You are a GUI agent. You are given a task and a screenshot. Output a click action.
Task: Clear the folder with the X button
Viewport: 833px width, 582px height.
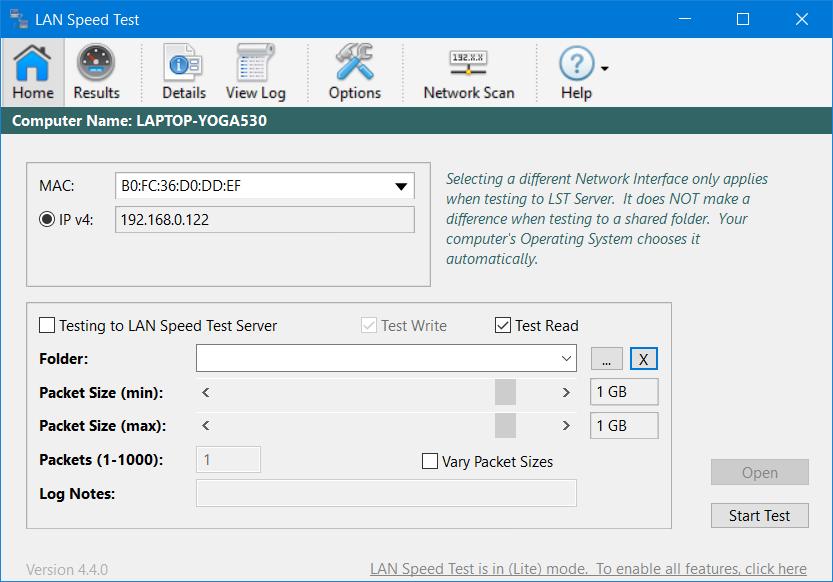pos(643,358)
